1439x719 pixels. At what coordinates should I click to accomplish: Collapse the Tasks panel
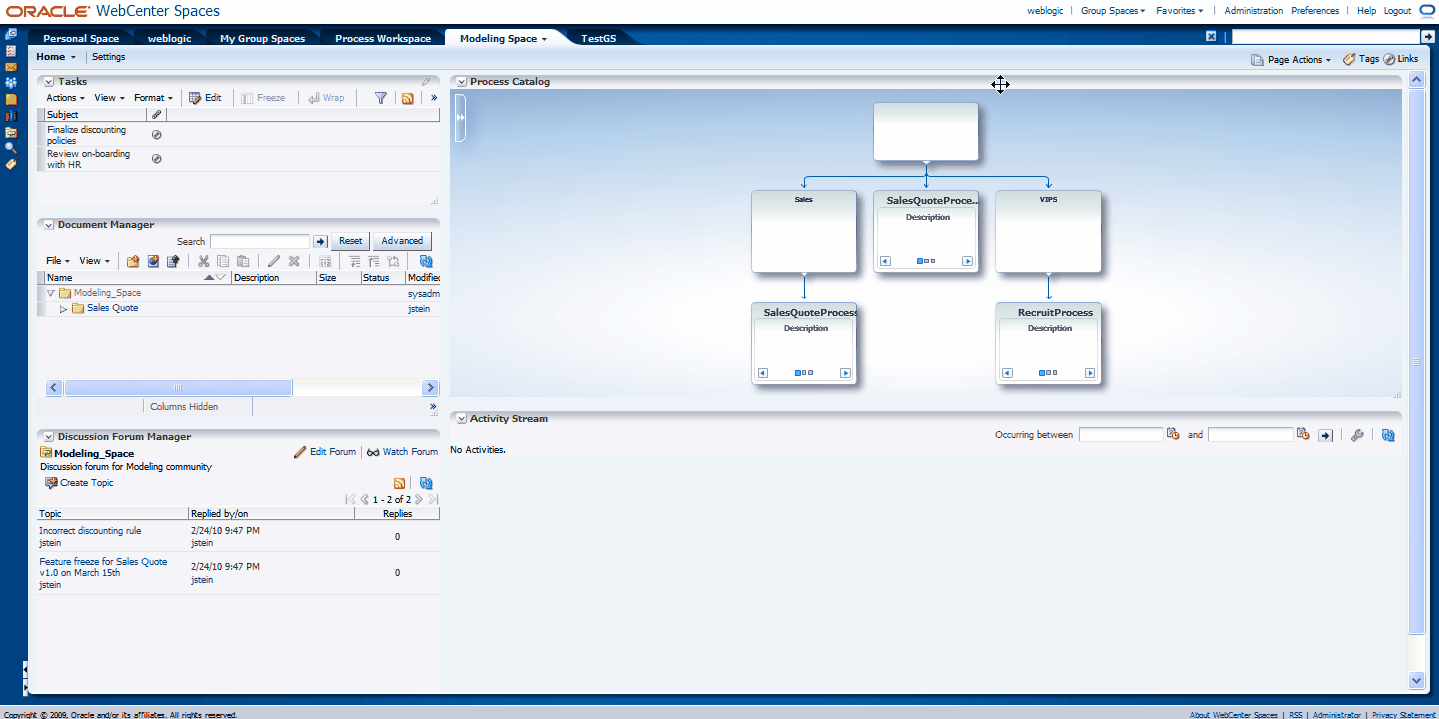tap(49, 82)
